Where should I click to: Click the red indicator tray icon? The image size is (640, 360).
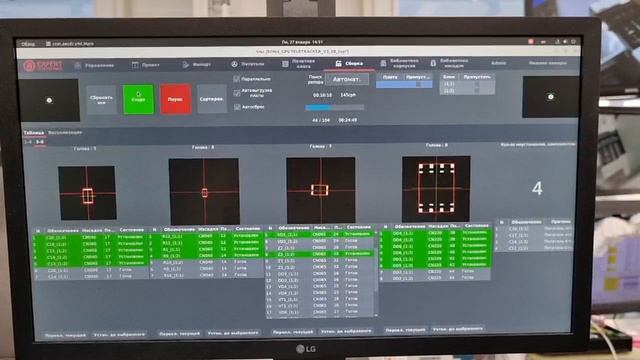(531, 41)
